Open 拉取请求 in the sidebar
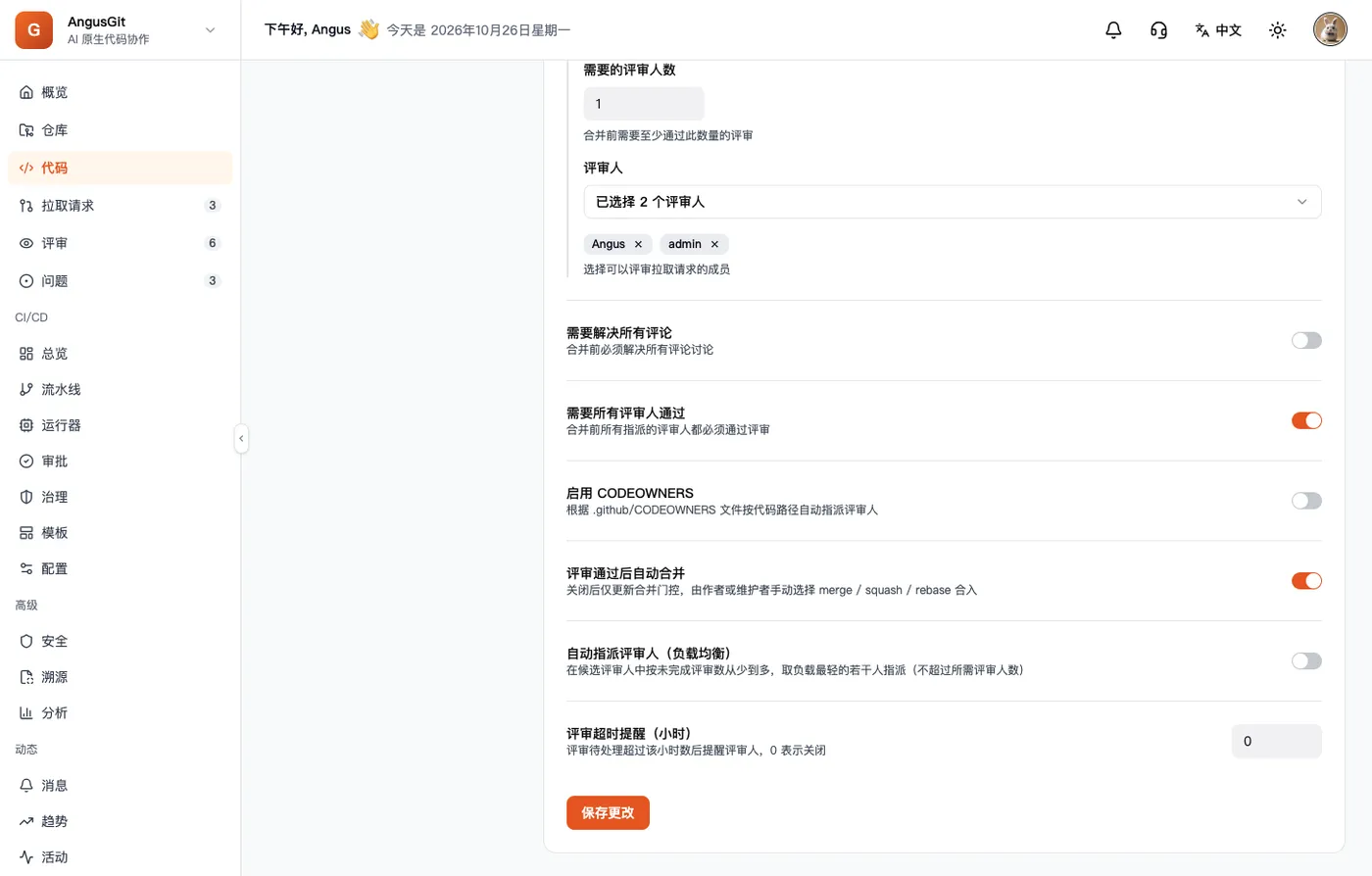Screen dimensions: 1372x876 tap(120, 206)
